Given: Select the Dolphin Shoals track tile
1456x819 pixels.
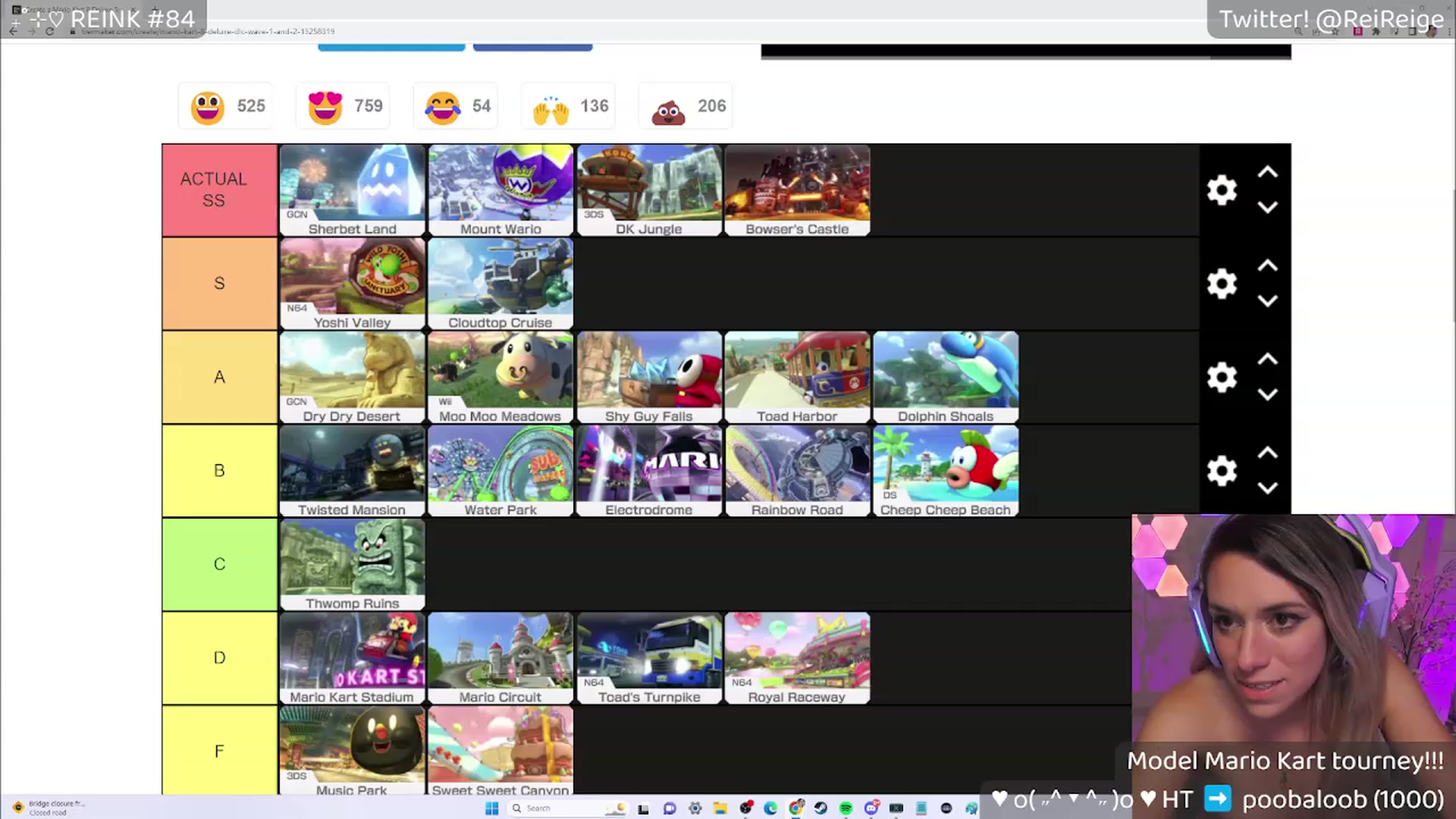Looking at the screenshot, I should 946,377.
